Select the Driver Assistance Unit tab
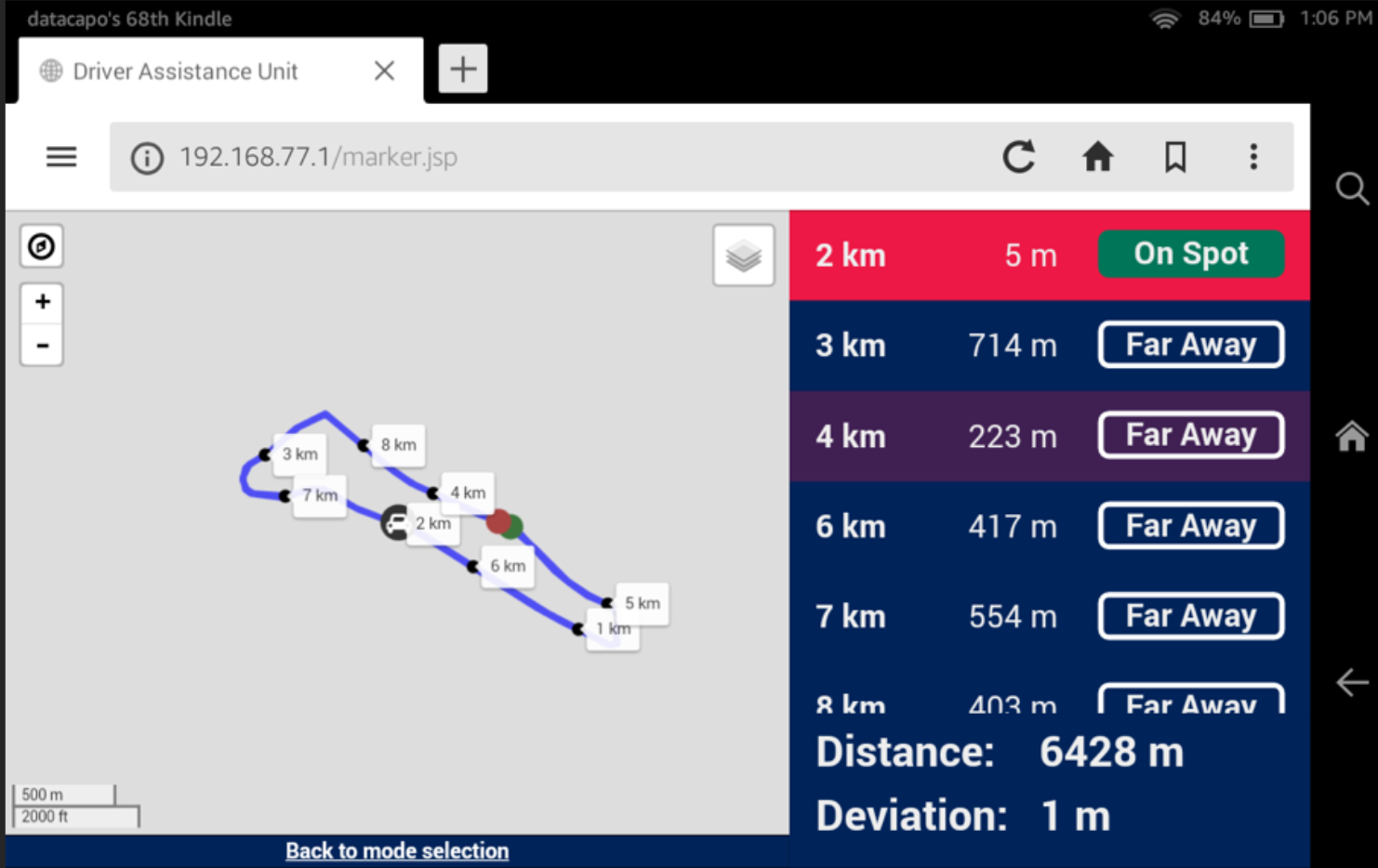Image resolution: width=1378 pixels, height=868 pixels. [x=186, y=72]
